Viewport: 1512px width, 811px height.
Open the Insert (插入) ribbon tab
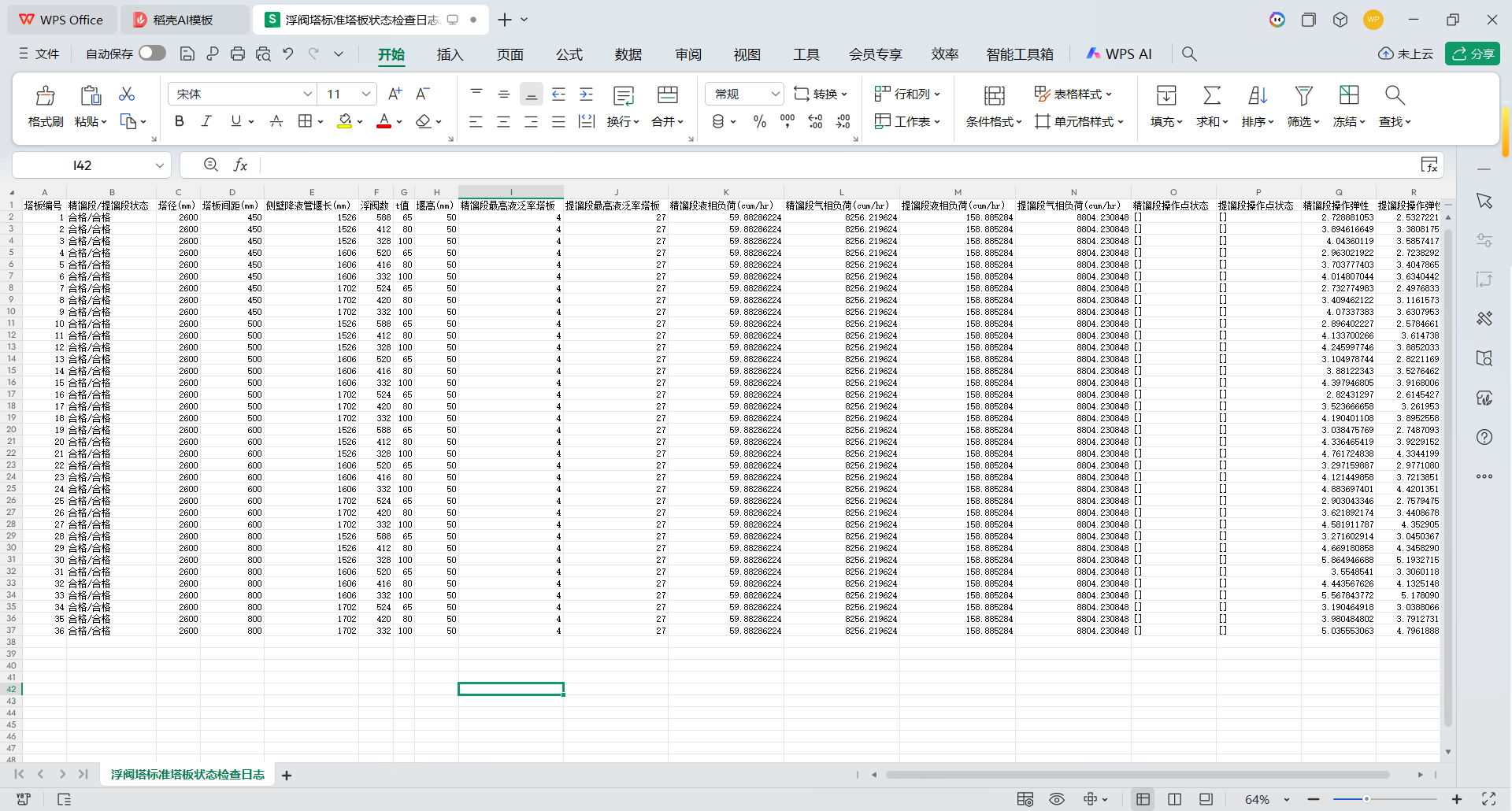pos(450,54)
